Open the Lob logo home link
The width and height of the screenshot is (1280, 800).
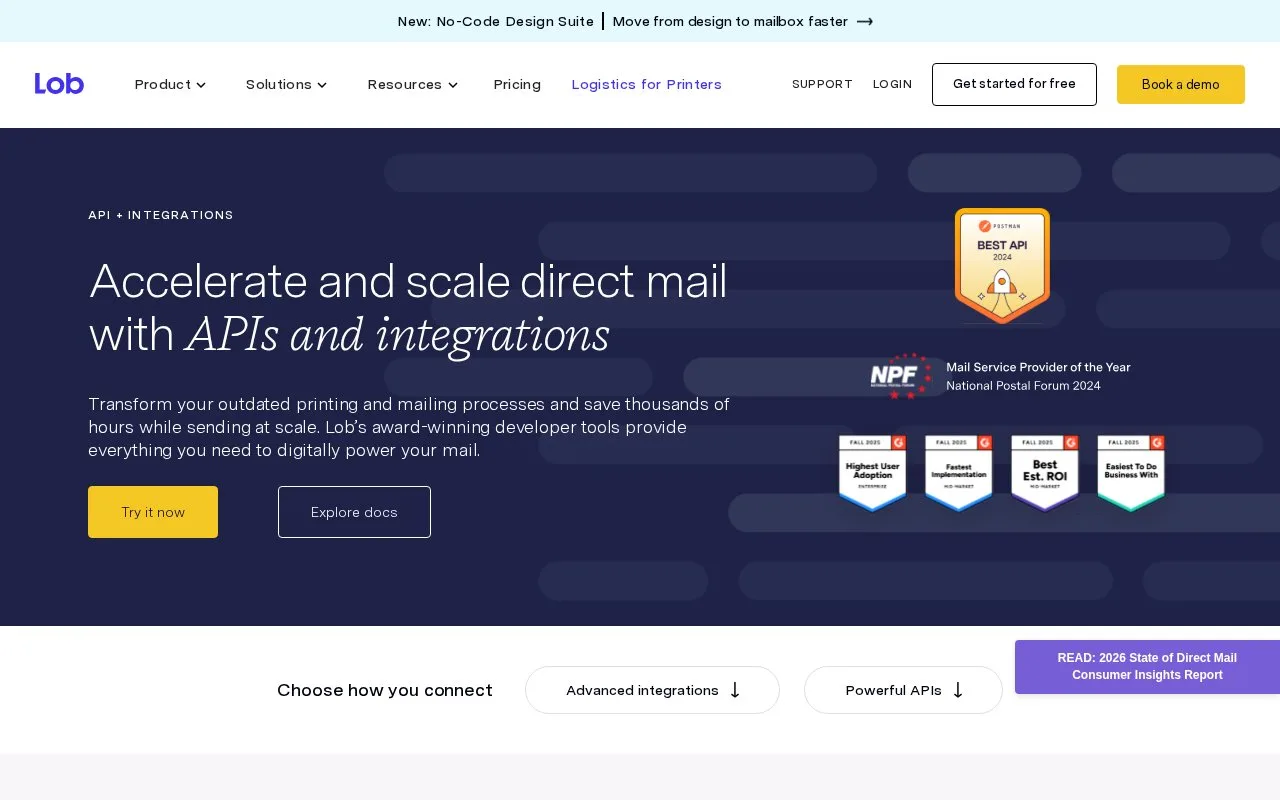pyautogui.click(x=59, y=84)
